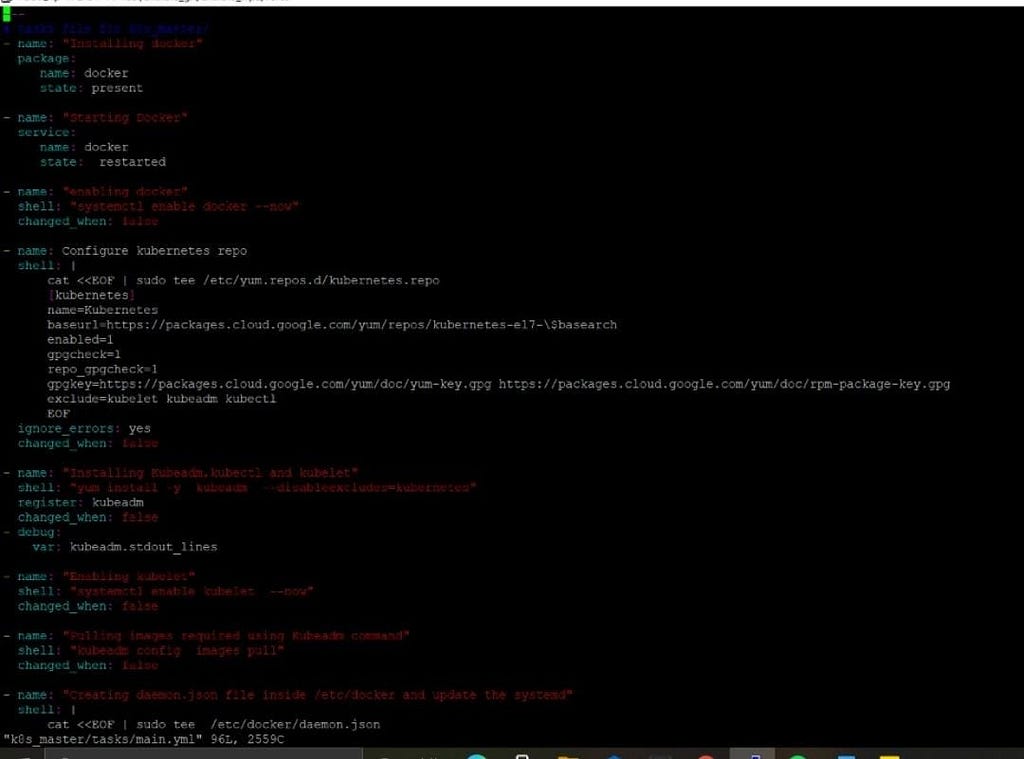Click the 'state: present' line
This screenshot has width=1024, height=759.
(x=91, y=88)
